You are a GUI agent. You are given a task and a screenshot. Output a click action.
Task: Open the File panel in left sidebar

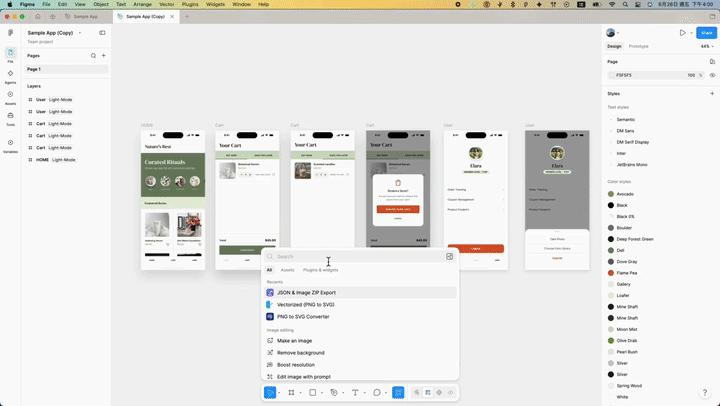(x=10, y=54)
